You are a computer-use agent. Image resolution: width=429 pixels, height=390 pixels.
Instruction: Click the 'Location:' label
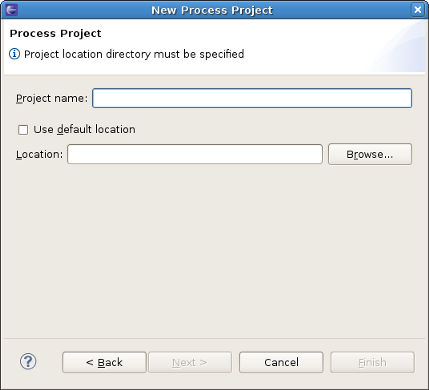tap(39, 154)
